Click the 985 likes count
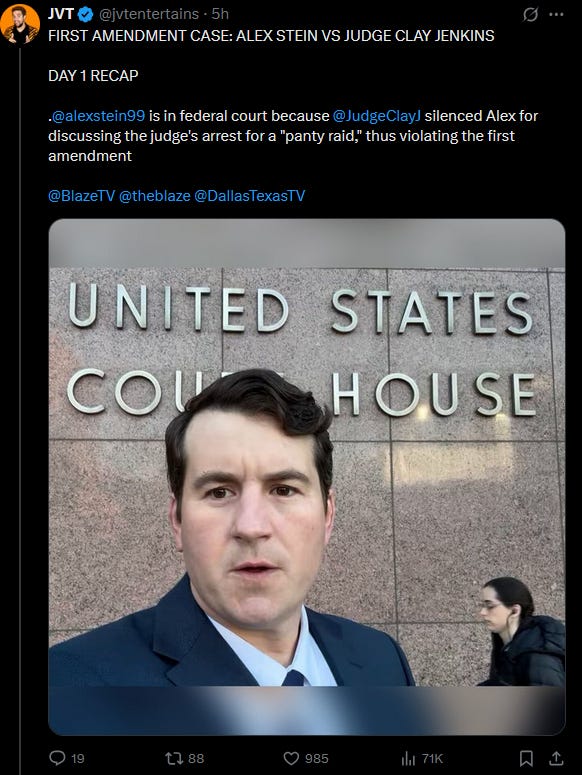This screenshot has width=582, height=775. (316, 758)
